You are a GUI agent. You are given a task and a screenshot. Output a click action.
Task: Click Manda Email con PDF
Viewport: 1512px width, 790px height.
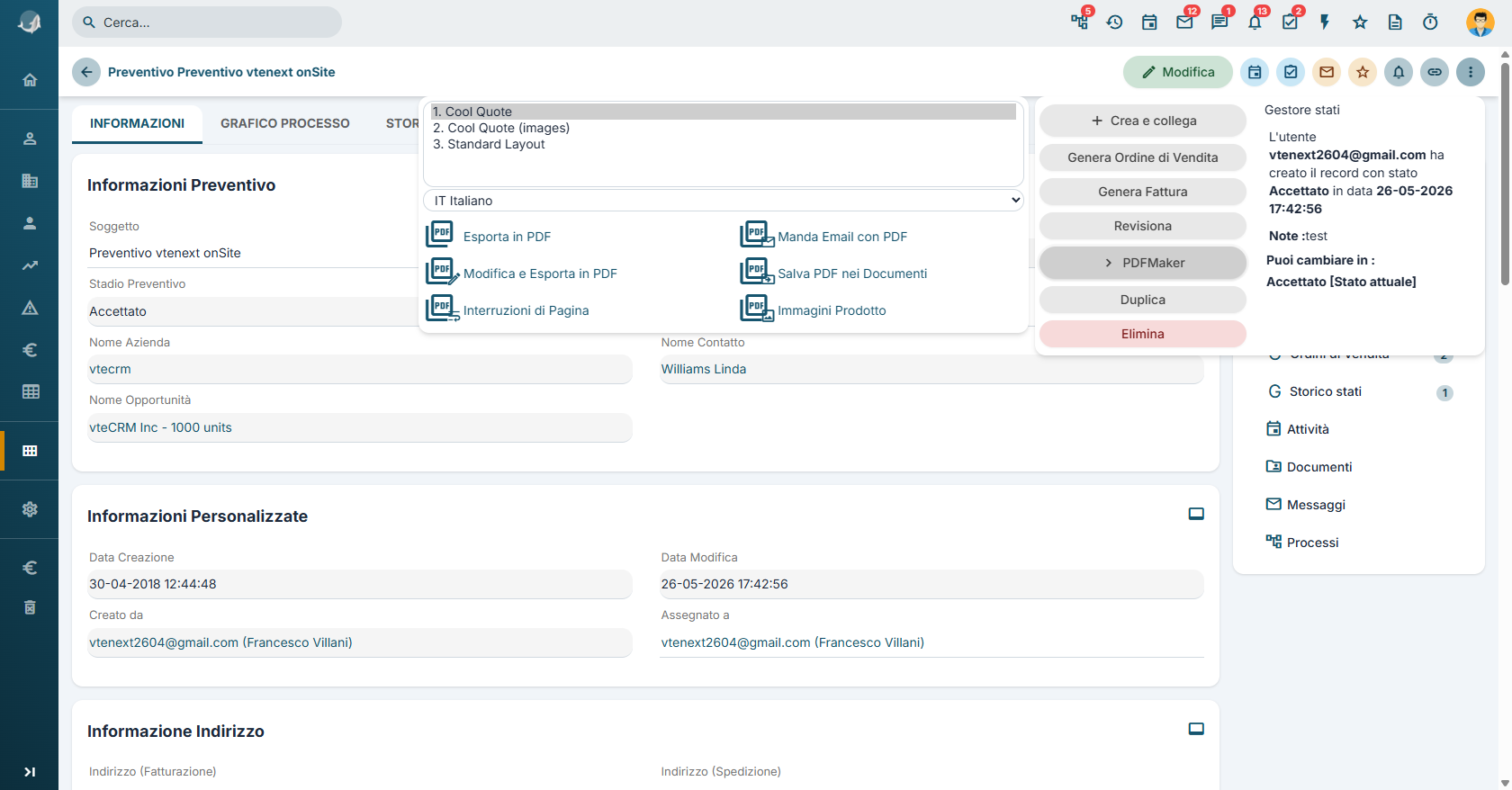(841, 237)
